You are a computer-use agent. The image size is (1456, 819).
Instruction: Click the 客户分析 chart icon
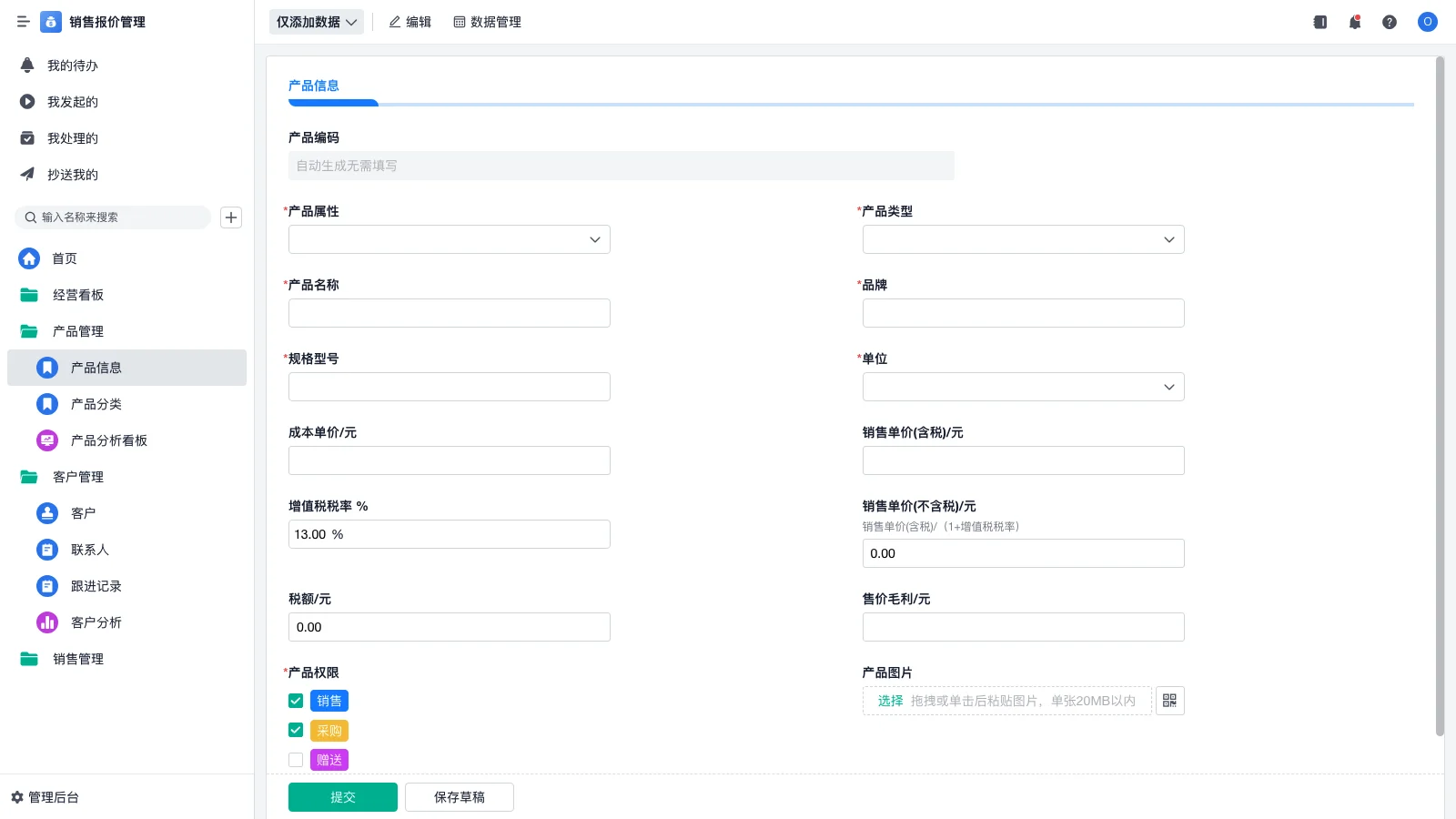[47, 622]
